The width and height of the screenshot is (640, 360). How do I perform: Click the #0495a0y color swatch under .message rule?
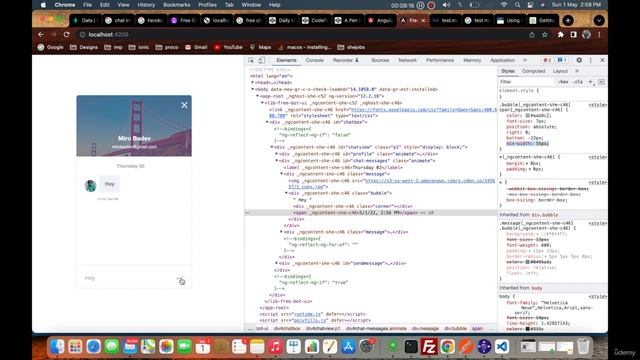(x=527, y=262)
